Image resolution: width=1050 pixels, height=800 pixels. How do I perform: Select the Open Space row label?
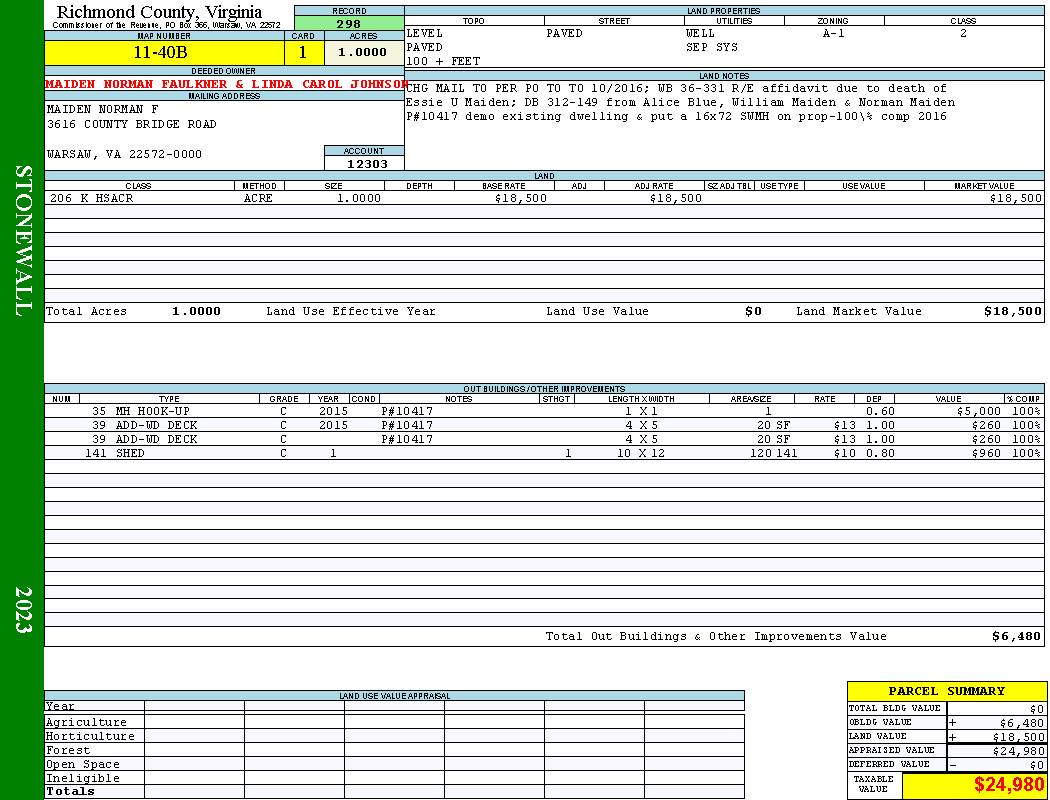83,765
